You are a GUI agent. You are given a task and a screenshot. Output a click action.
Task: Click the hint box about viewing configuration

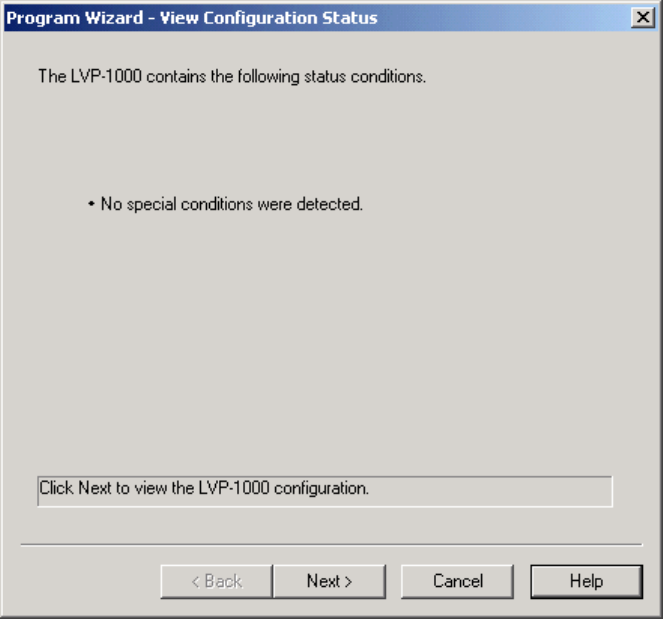click(324, 490)
